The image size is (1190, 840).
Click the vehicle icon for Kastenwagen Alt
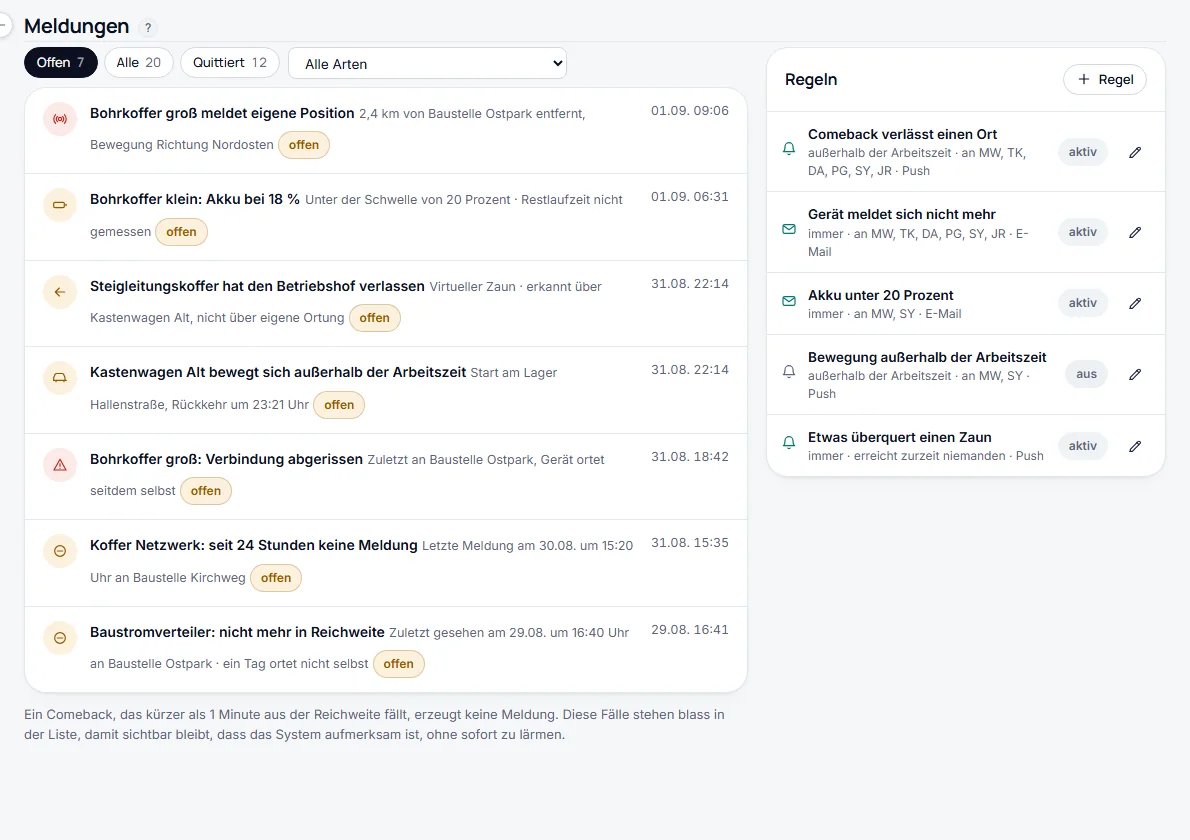[x=60, y=378]
